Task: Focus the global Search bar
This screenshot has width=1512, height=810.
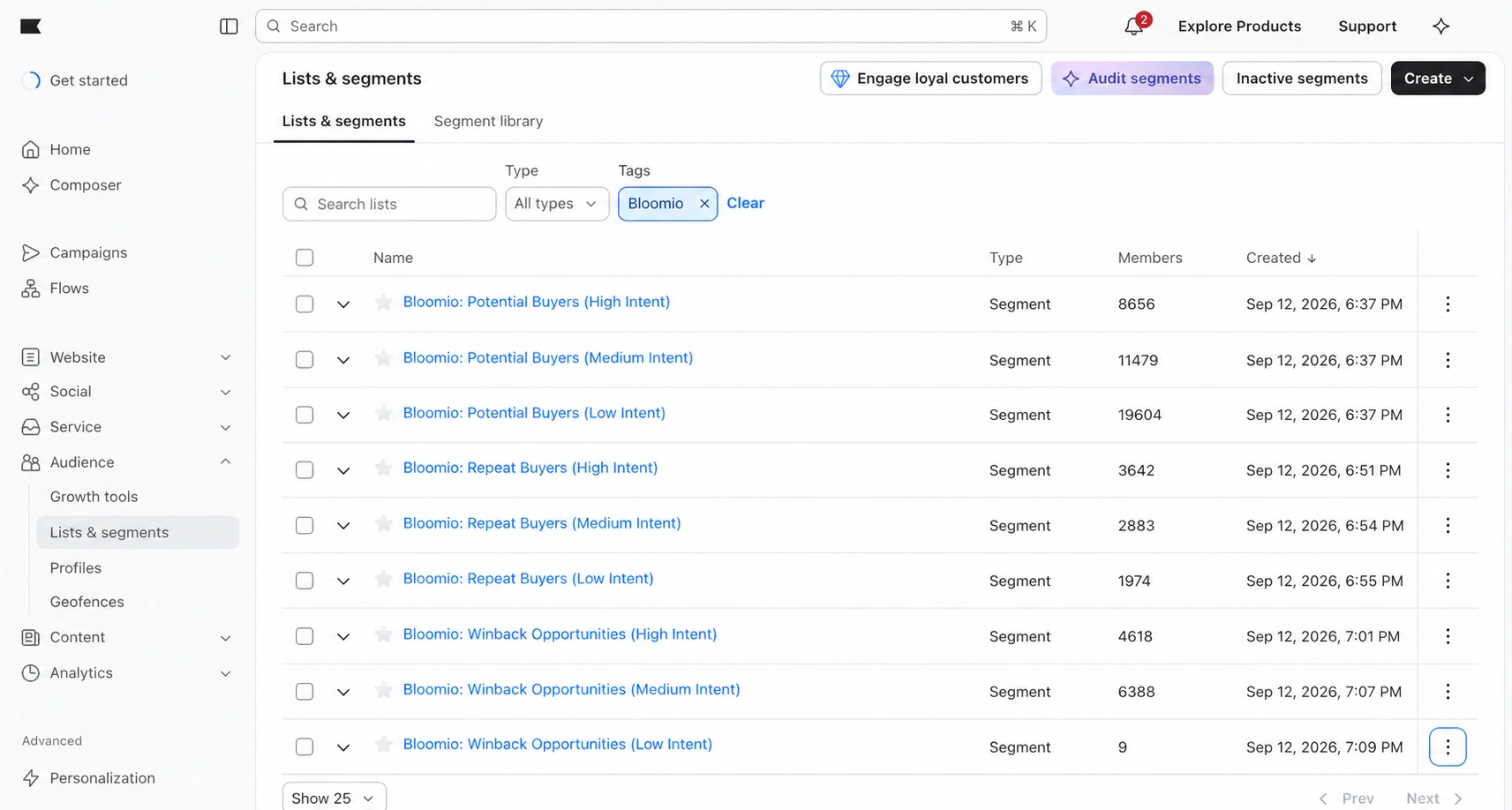Action: 651,26
